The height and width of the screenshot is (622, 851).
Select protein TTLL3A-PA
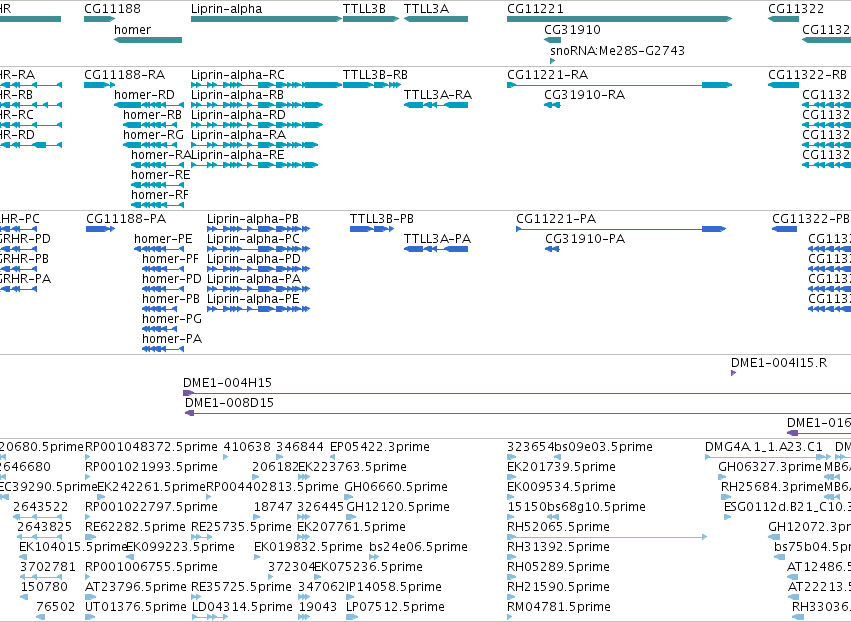436,249
